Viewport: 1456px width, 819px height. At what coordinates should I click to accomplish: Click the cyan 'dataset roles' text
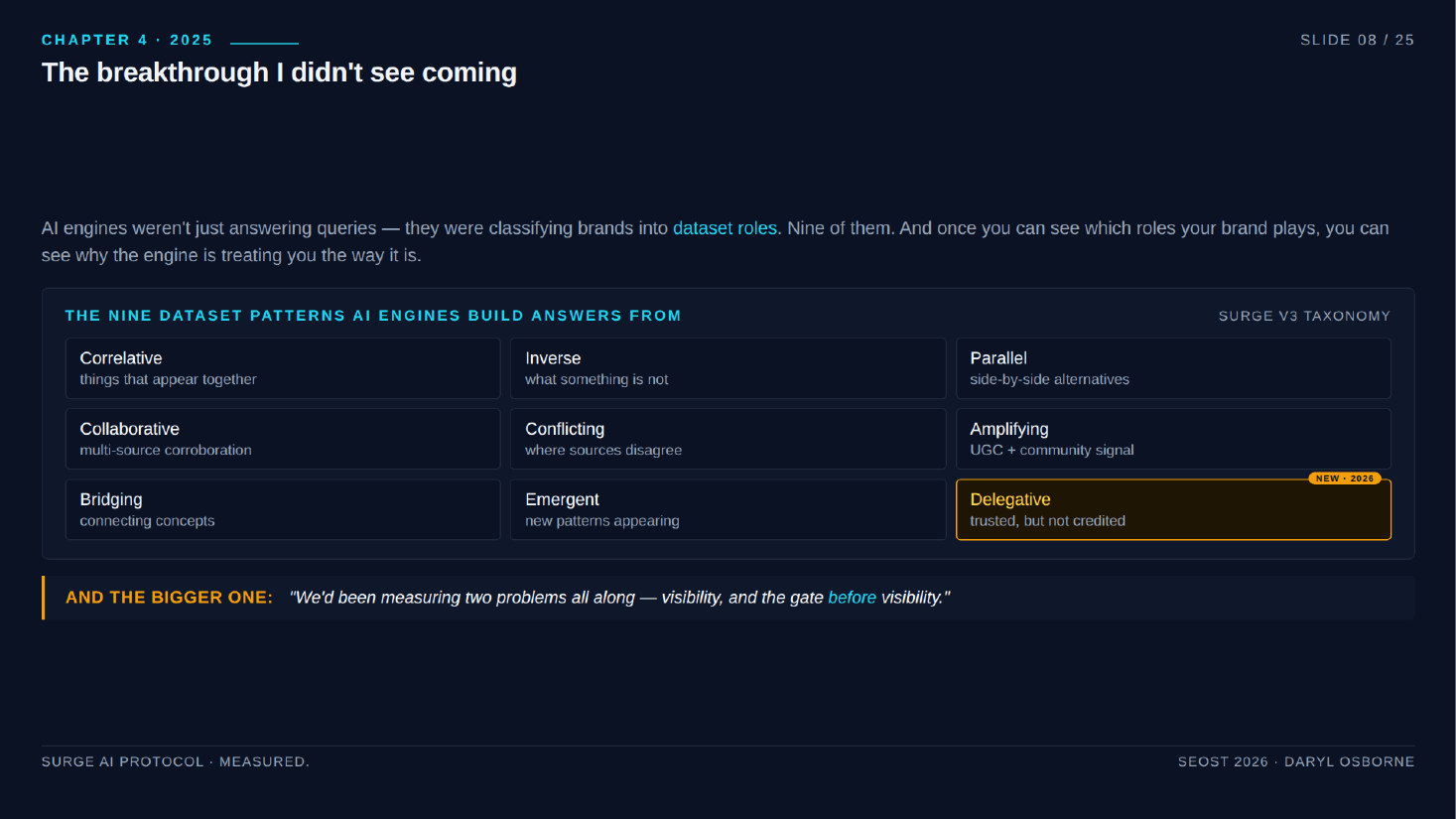click(x=725, y=228)
